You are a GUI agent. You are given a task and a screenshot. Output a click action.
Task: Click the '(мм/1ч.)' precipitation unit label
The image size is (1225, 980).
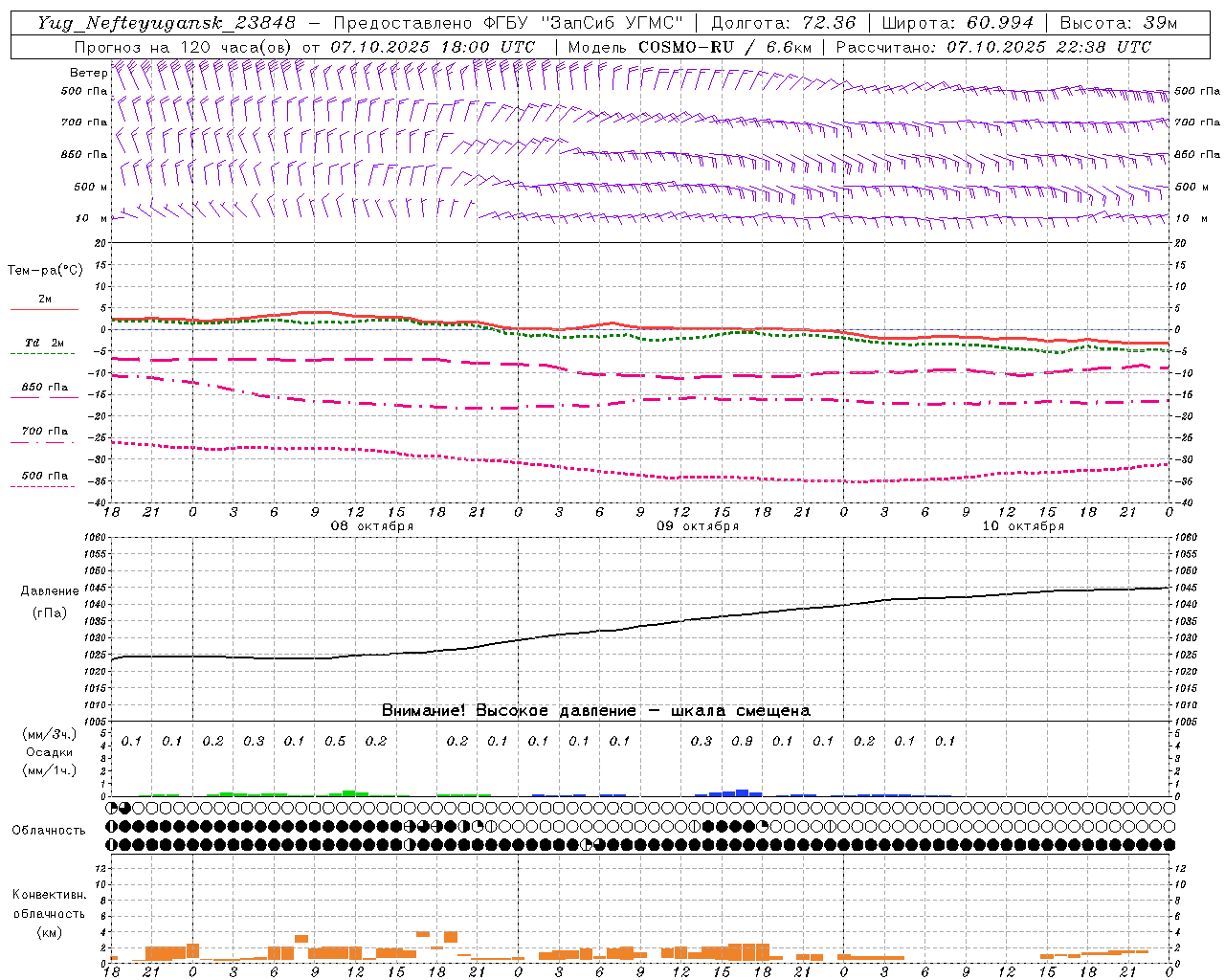coord(50,770)
